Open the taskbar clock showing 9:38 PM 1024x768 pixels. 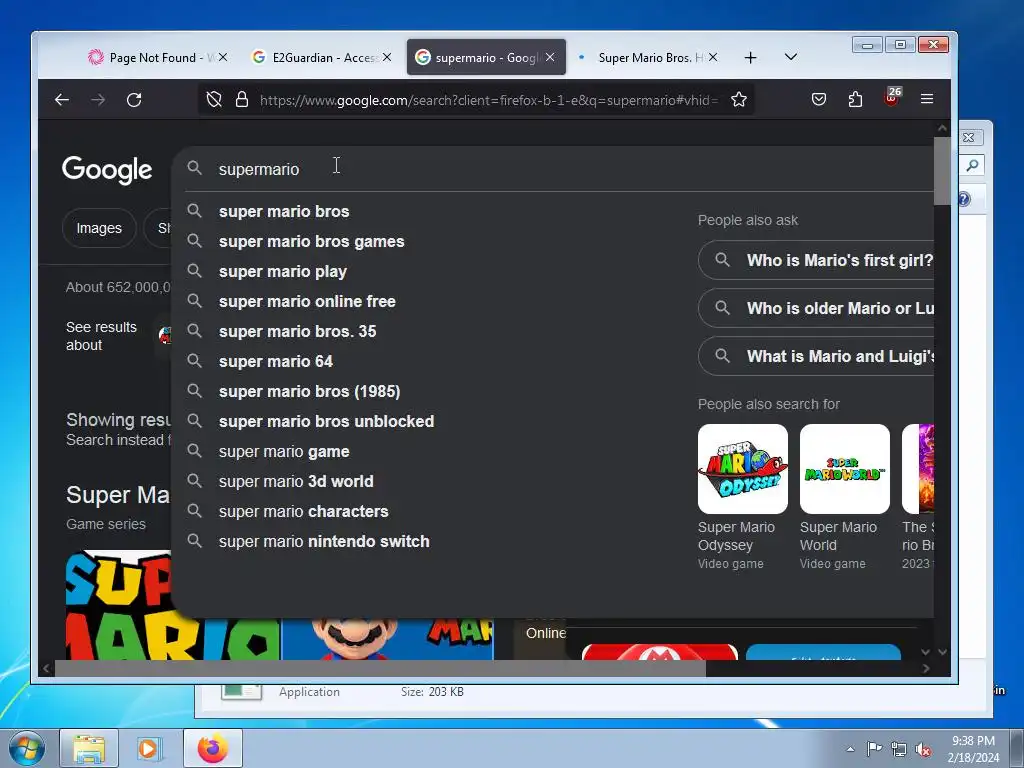[973, 749]
